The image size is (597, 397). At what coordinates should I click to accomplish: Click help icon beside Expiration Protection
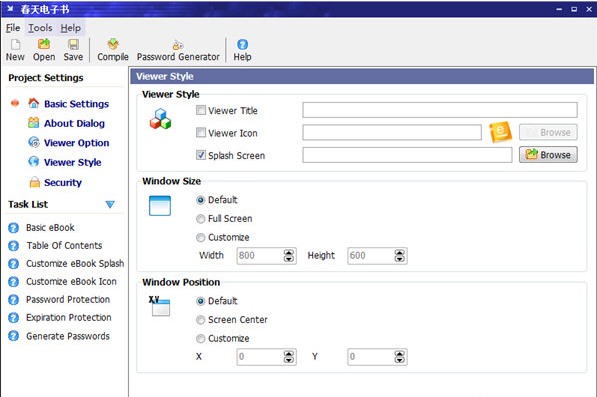click(13, 318)
